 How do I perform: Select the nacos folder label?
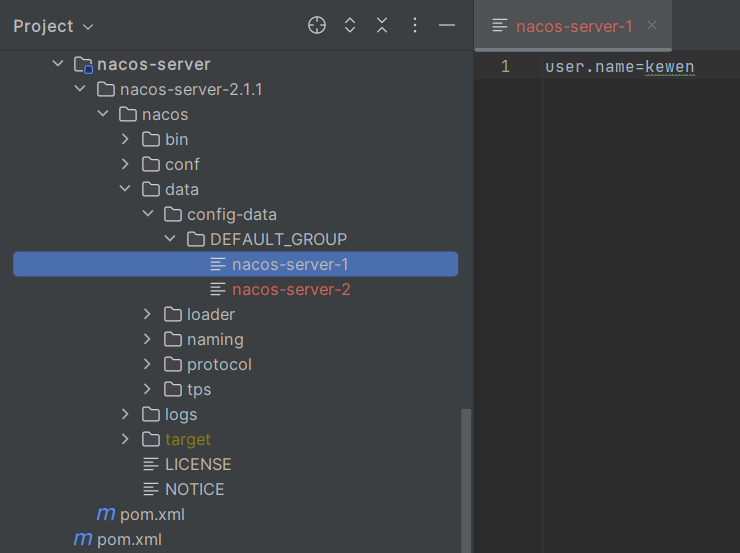coord(165,115)
